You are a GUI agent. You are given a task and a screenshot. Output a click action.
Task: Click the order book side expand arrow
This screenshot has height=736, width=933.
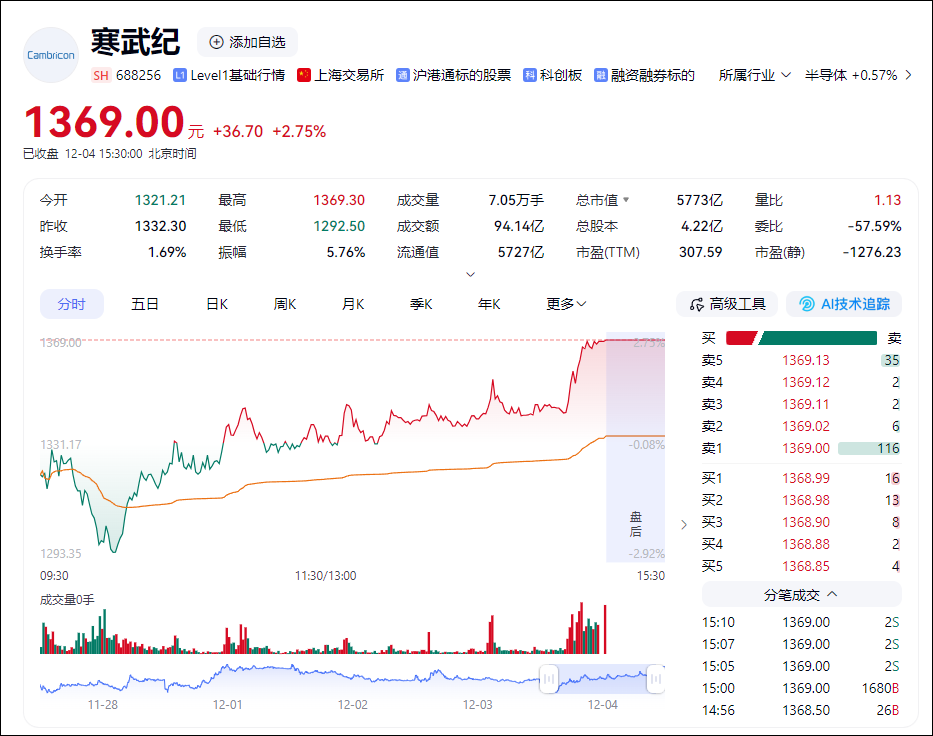pyautogui.click(x=684, y=524)
